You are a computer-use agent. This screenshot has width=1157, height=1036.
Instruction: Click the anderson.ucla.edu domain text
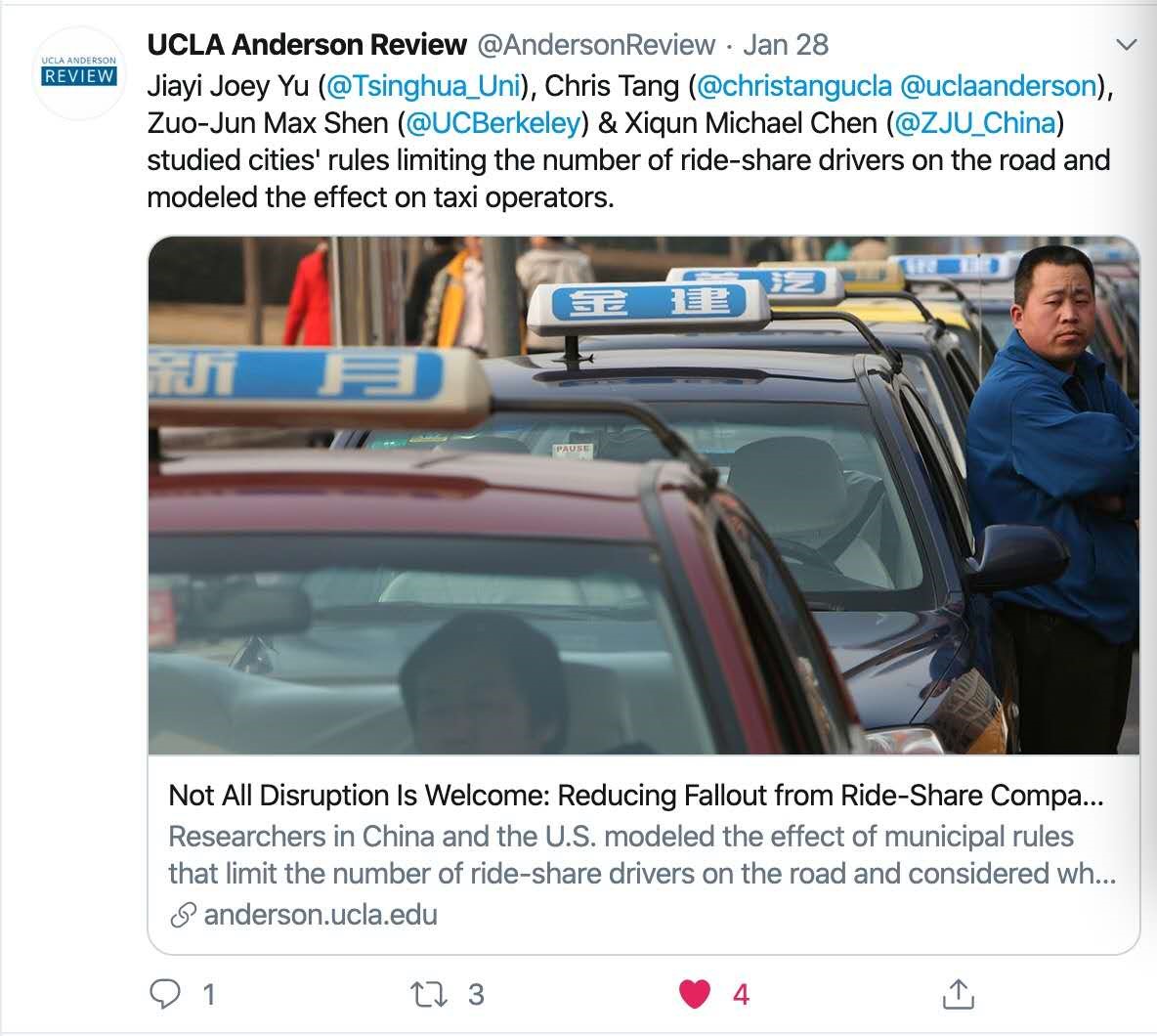coord(321,915)
